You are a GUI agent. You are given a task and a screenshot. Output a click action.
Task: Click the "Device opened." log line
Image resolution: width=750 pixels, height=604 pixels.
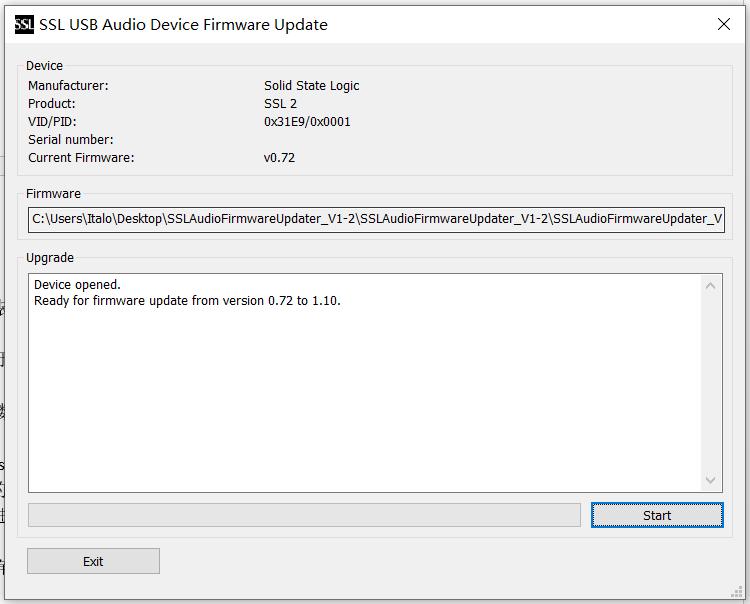point(77,285)
